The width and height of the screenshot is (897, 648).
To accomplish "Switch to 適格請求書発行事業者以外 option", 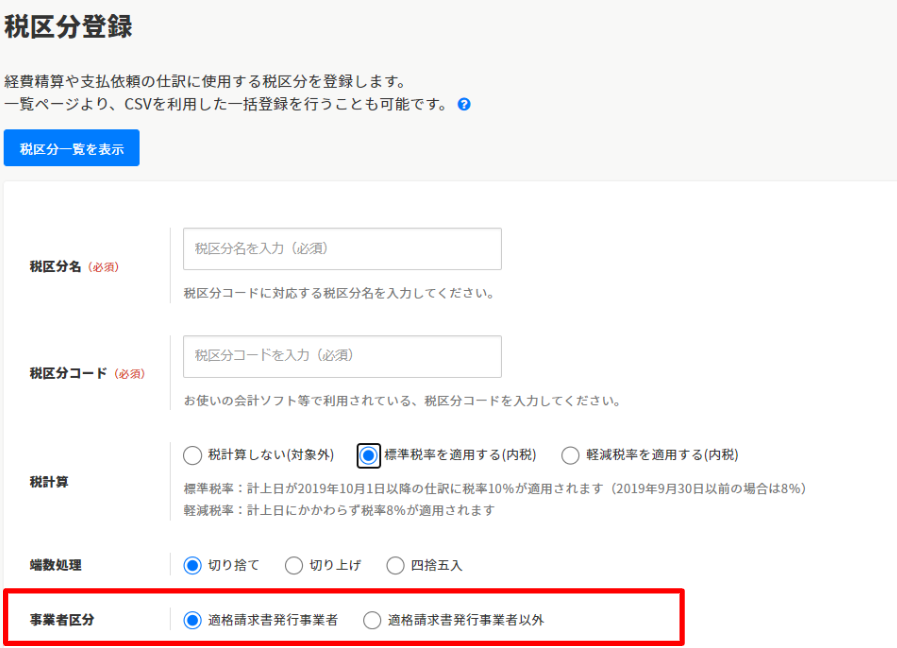I will click(x=372, y=621).
